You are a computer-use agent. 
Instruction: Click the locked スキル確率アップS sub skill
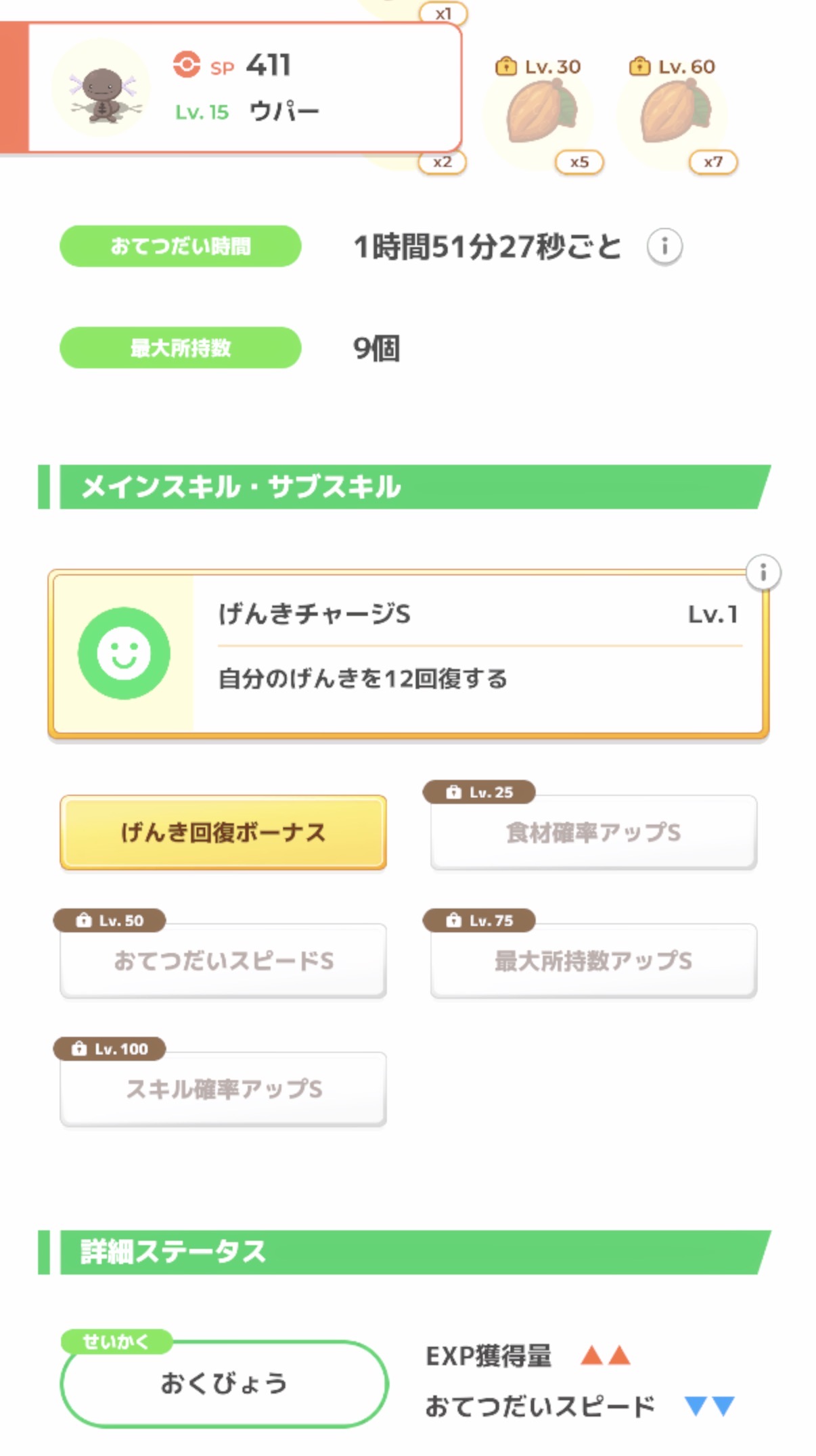pos(223,1089)
